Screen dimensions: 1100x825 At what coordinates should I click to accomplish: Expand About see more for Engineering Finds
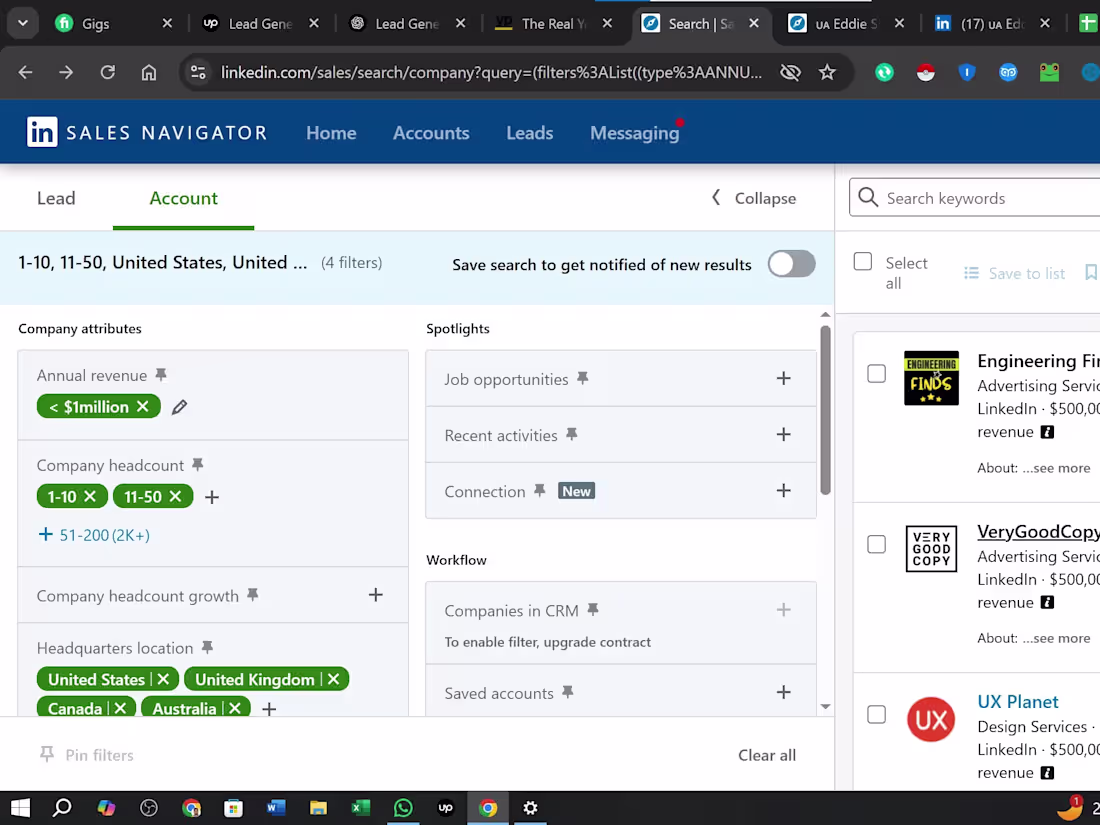coord(1056,468)
